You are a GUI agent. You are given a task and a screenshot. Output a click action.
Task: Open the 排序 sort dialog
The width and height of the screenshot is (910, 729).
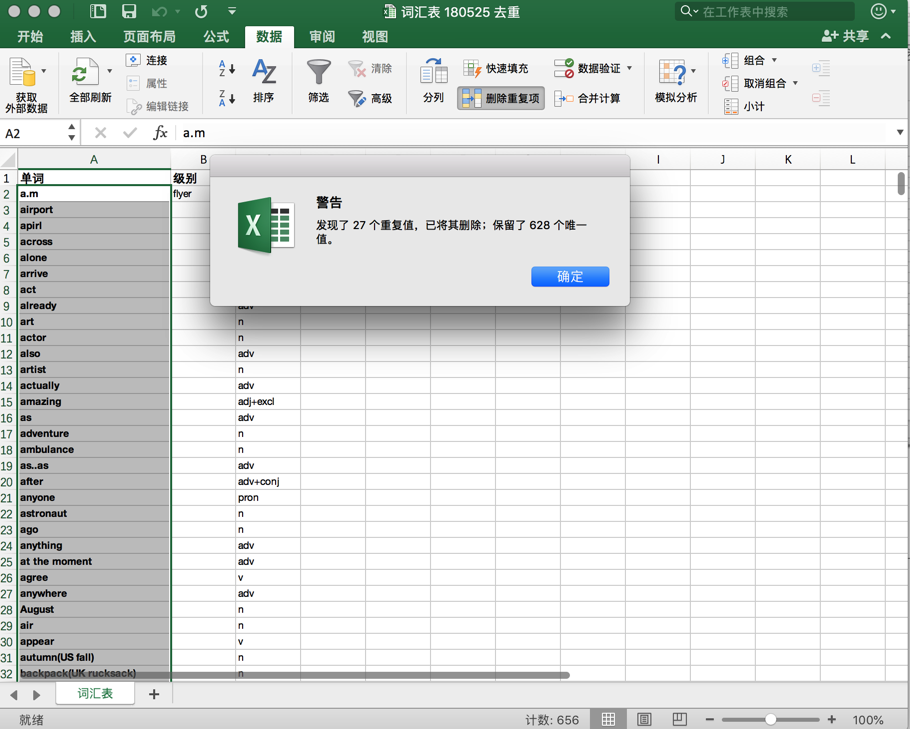[x=263, y=81]
